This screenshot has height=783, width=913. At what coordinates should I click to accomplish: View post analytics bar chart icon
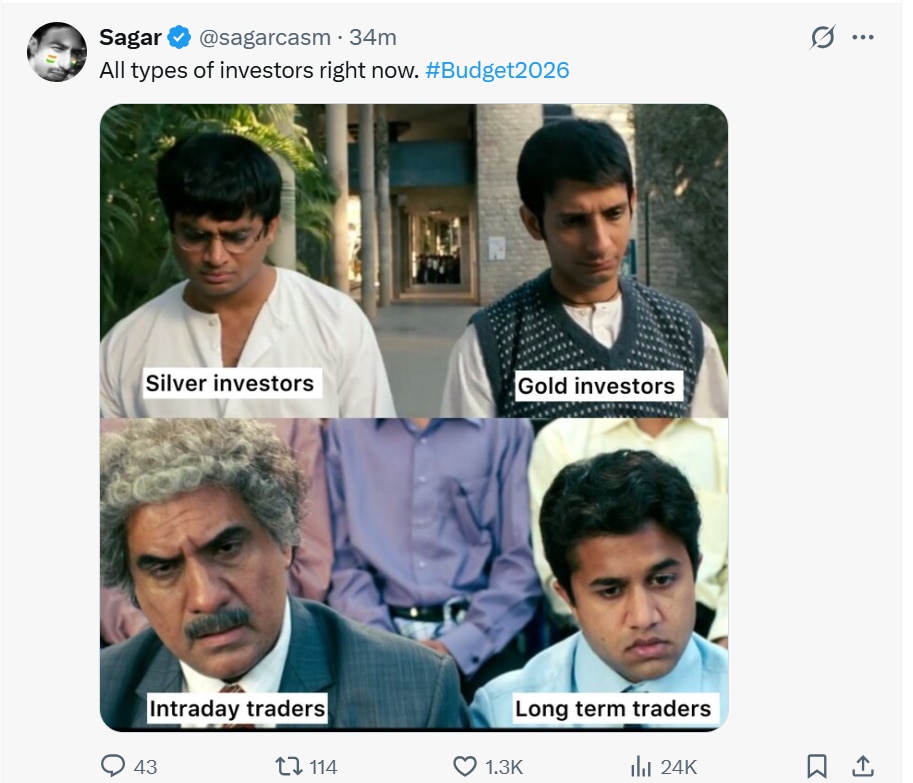641,766
